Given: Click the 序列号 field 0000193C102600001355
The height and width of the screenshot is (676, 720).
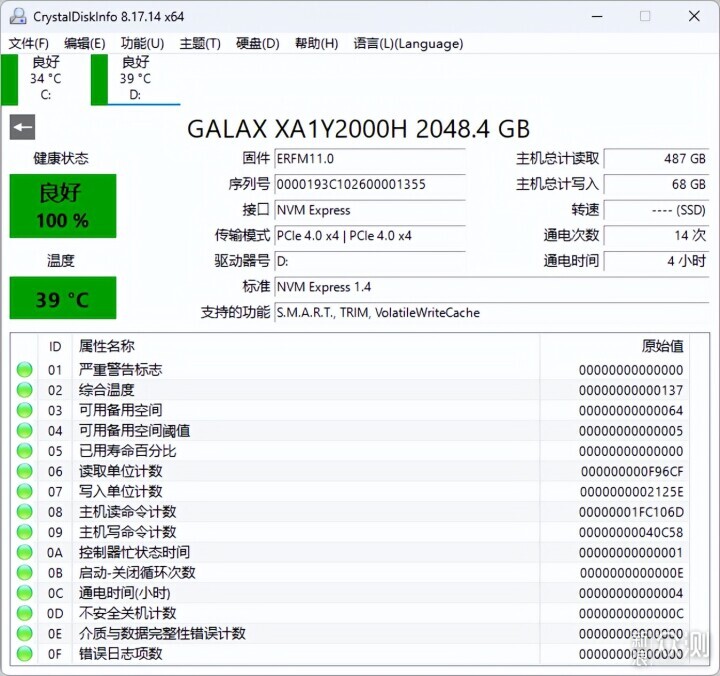Looking at the screenshot, I should pos(370,185).
